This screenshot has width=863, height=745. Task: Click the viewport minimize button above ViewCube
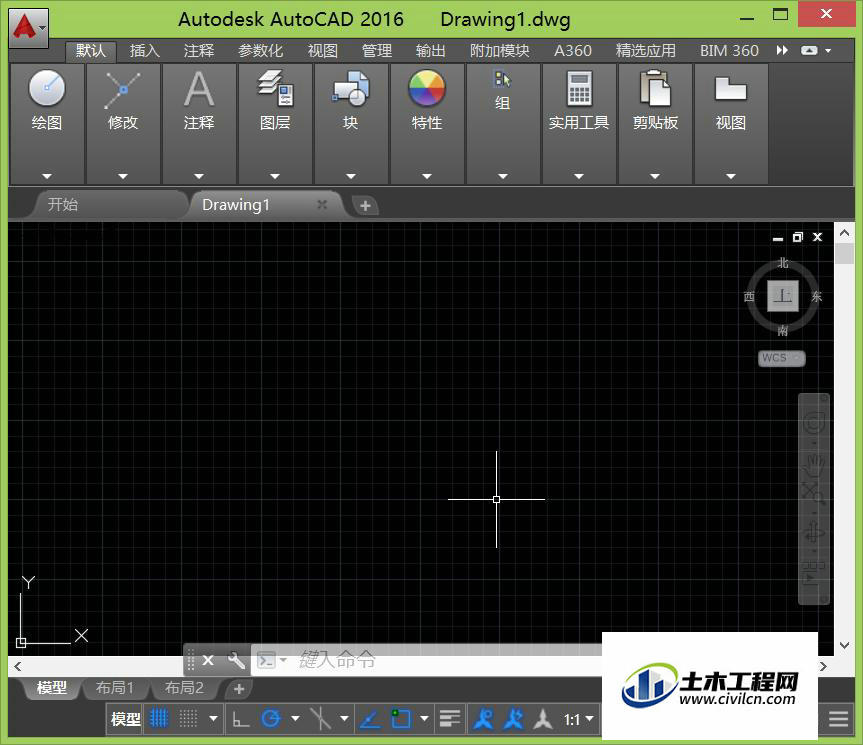point(778,238)
